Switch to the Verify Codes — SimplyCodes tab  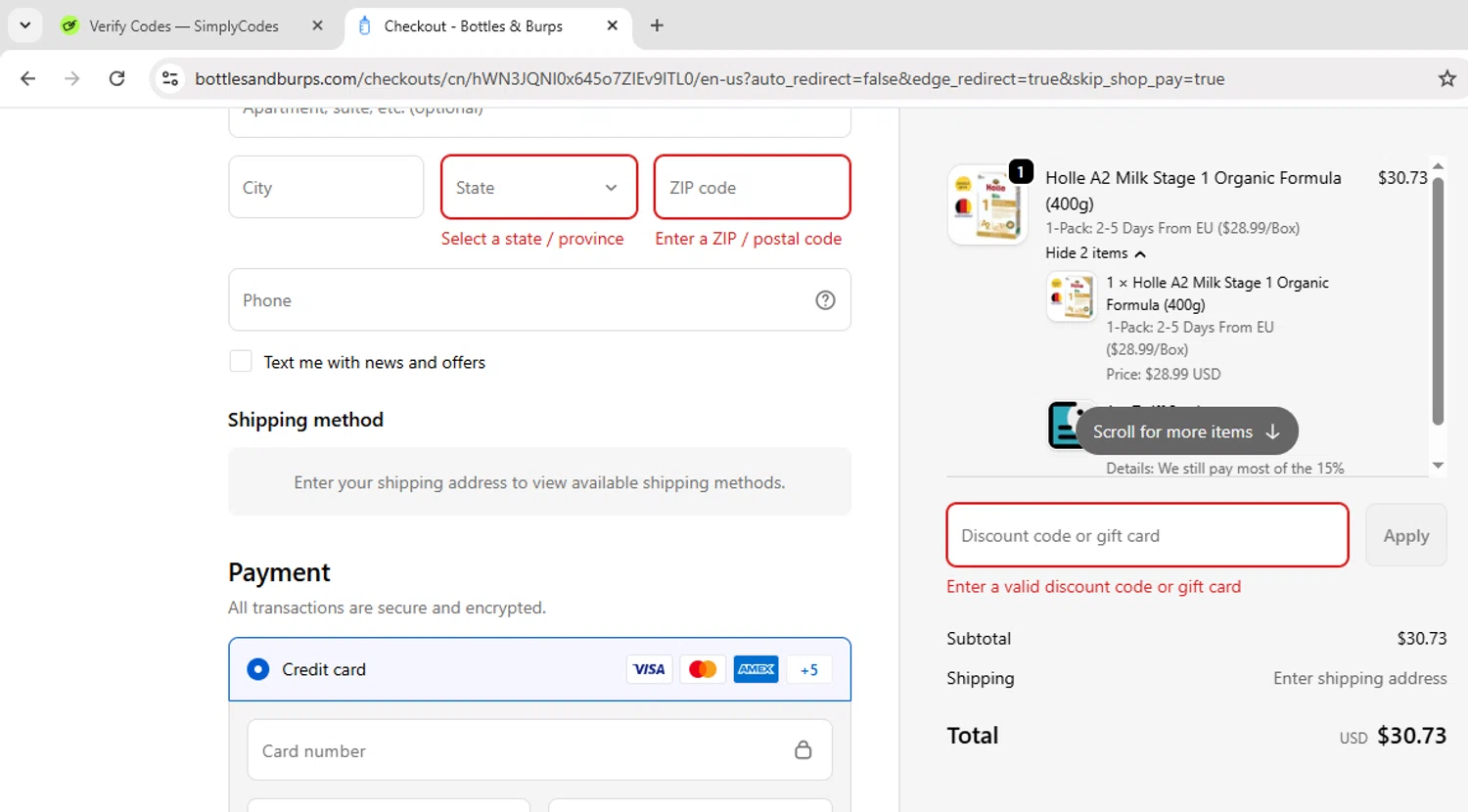183,25
